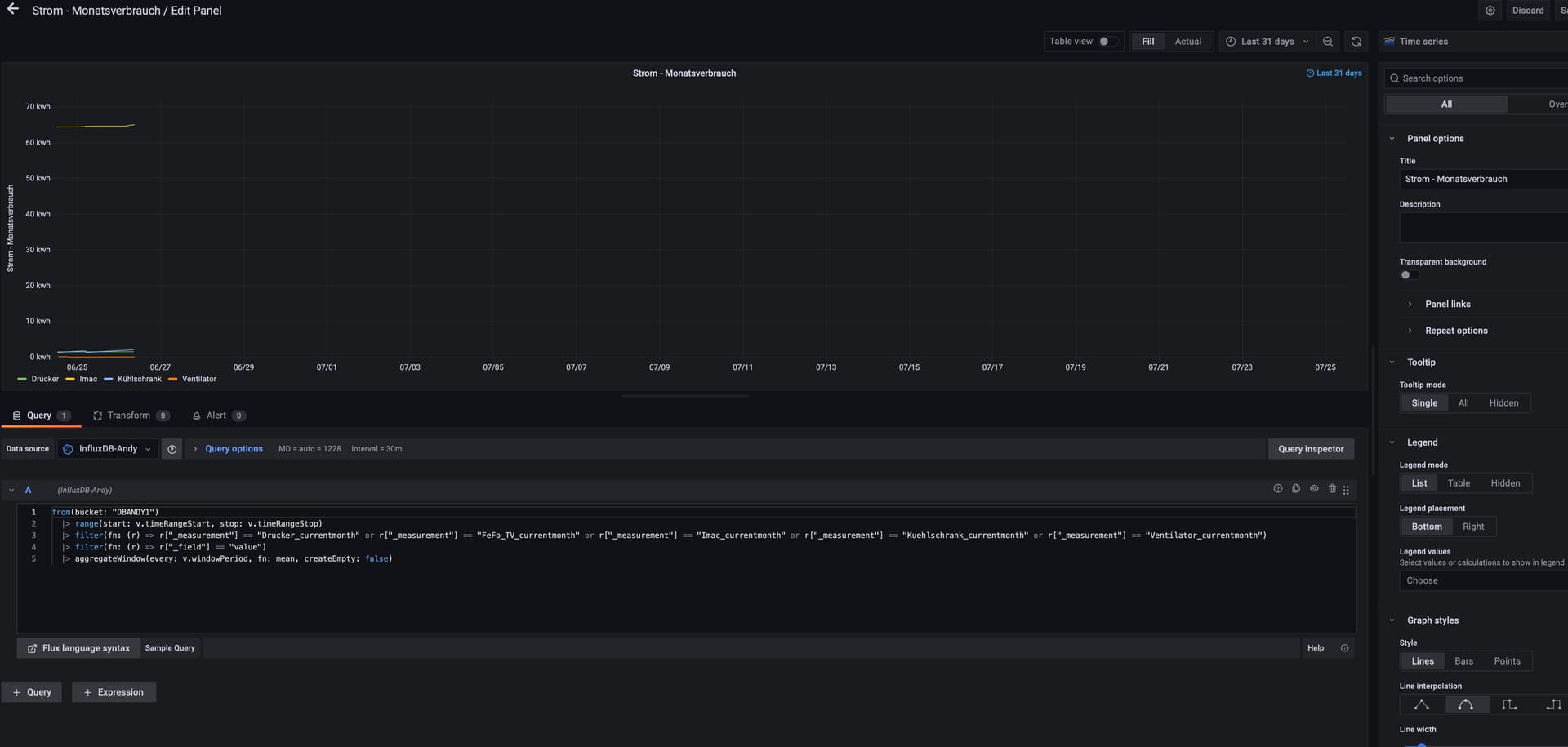Choose Points graph style

[x=1507, y=661]
